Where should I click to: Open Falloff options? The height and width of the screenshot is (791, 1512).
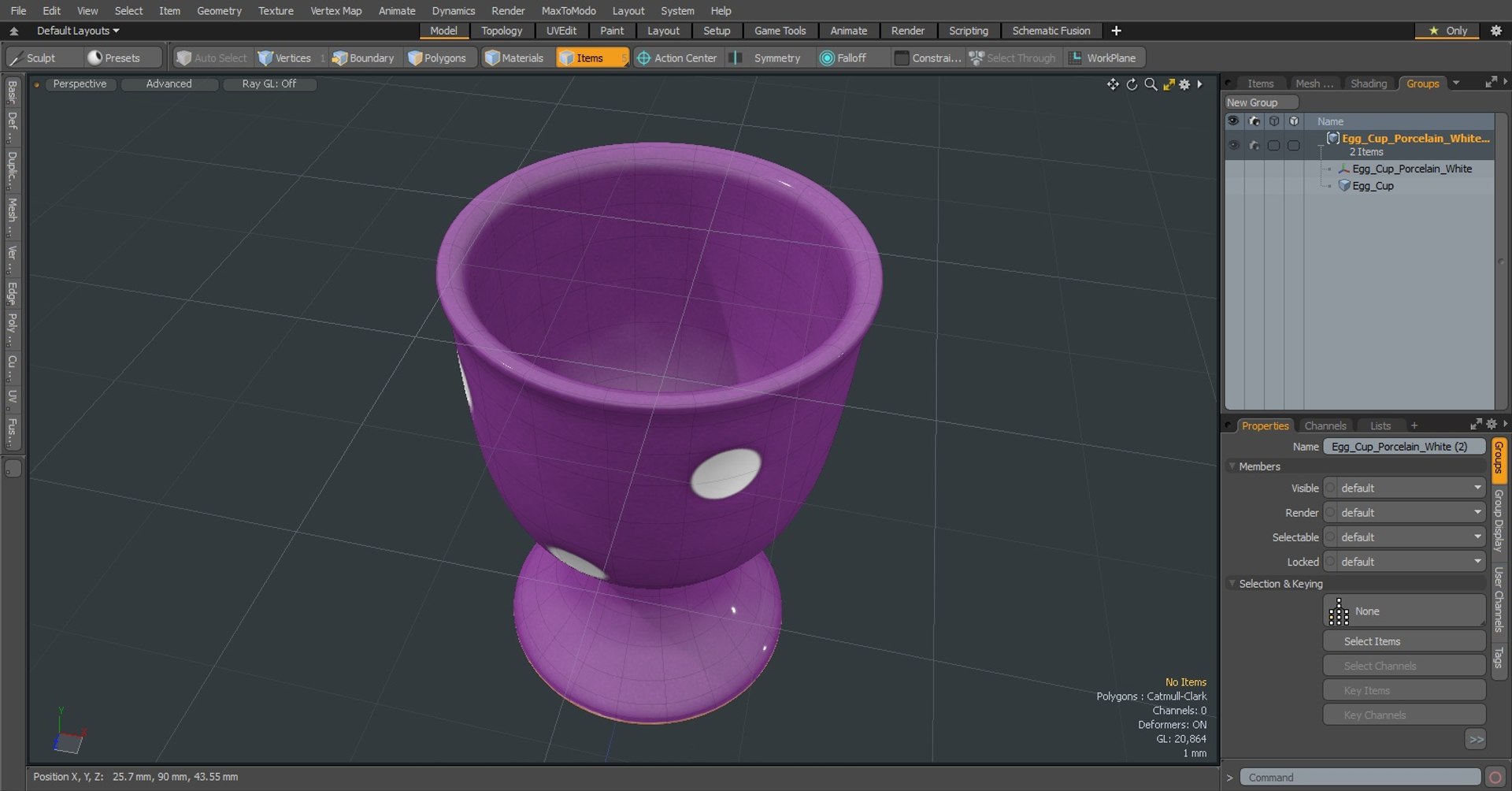[844, 58]
